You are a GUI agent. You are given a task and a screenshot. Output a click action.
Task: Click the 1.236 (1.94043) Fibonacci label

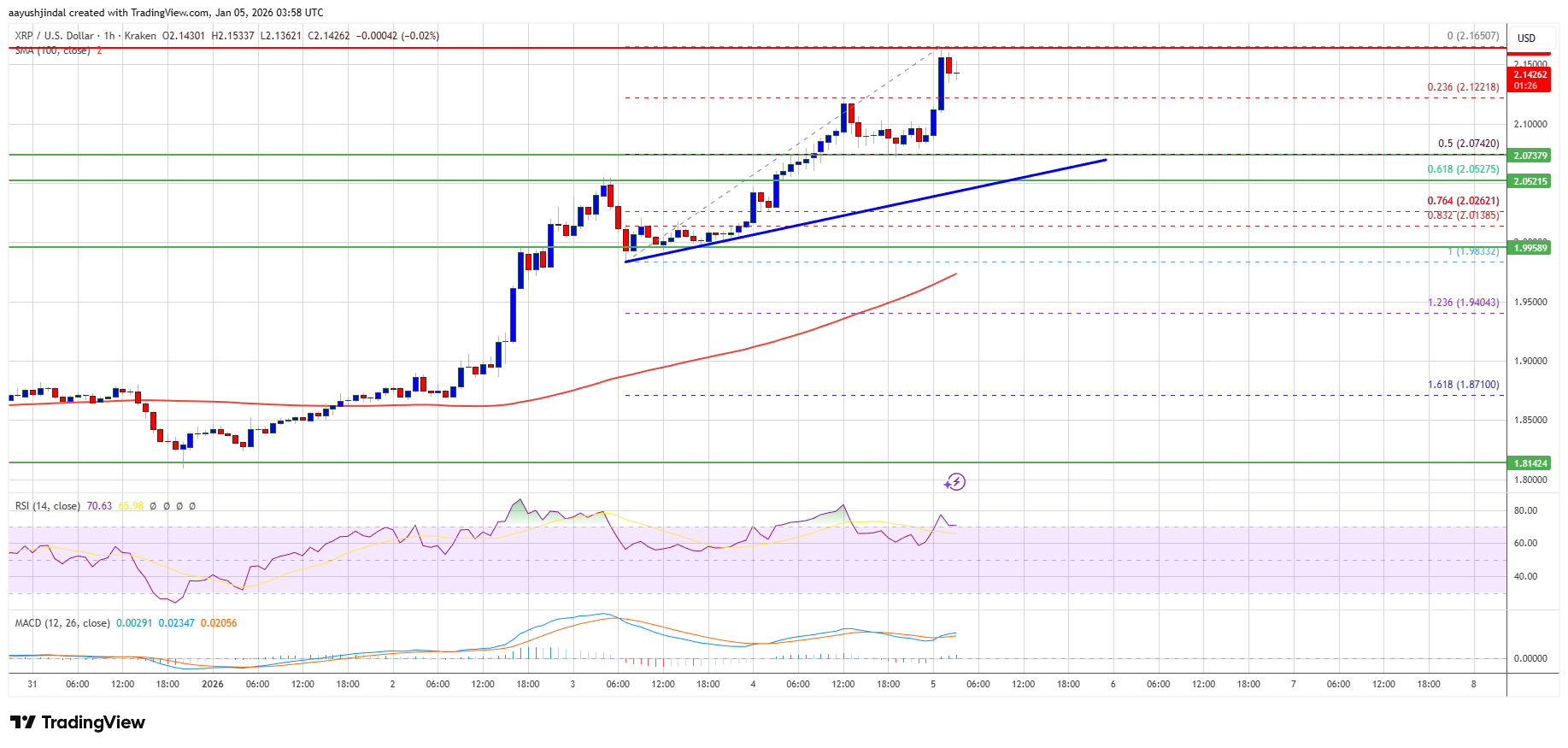(1463, 303)
